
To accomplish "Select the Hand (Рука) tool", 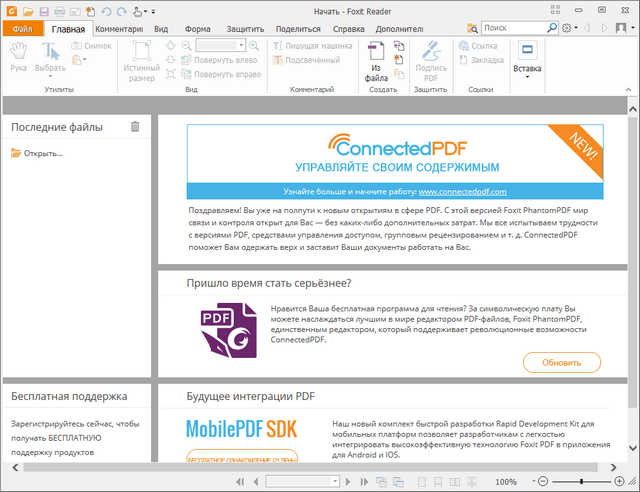I will click(x=19, y=58).
